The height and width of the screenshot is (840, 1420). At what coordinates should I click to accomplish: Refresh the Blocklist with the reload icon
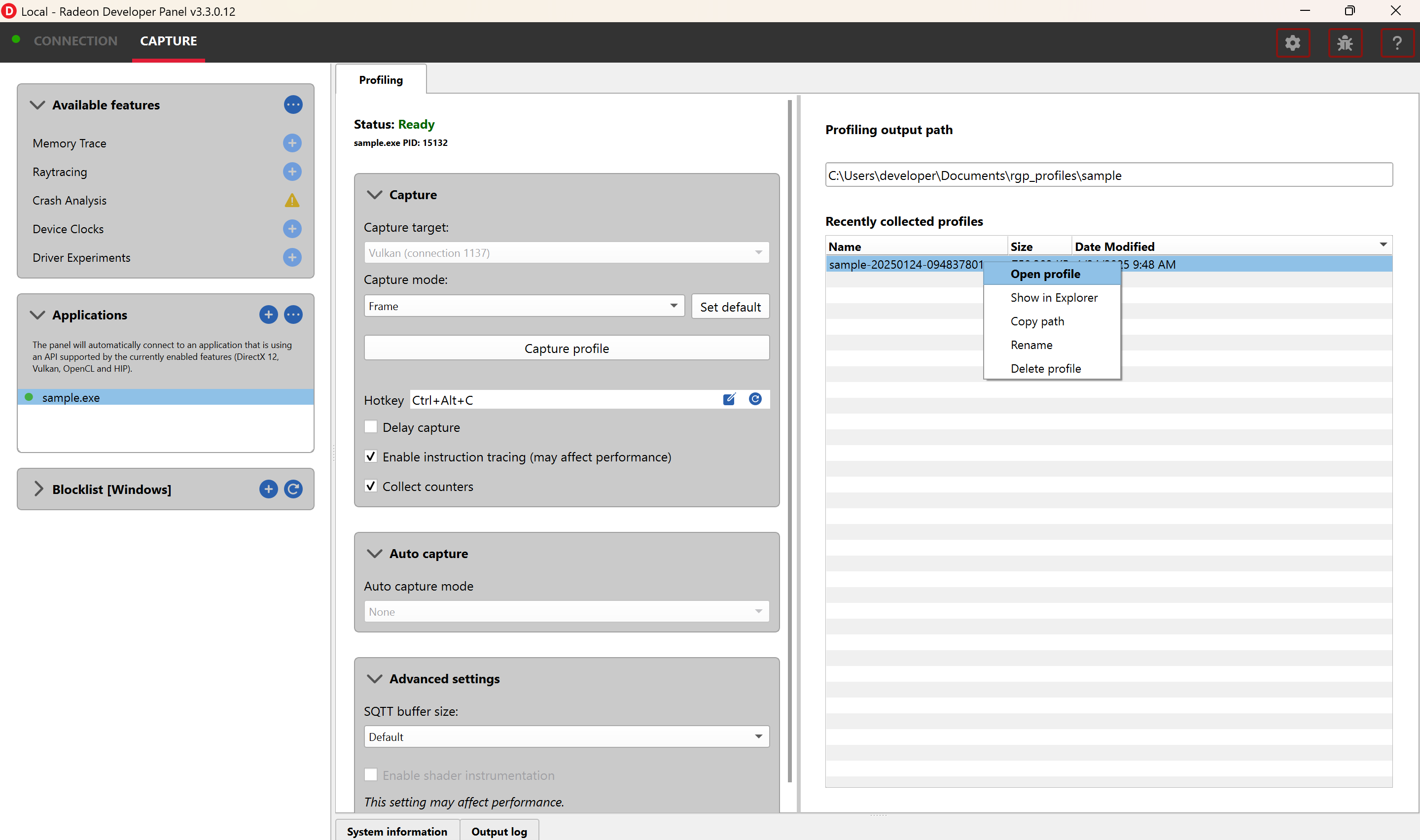pos(293,489)
